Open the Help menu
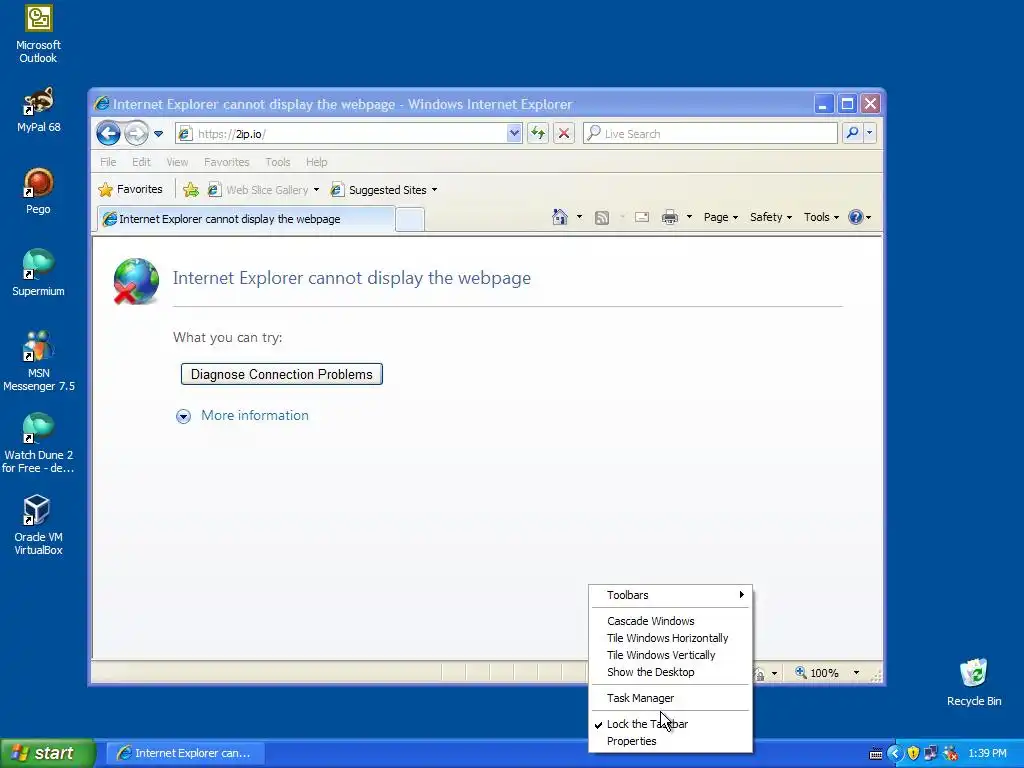Screen dimensions: 1024x768 point(317,162)
